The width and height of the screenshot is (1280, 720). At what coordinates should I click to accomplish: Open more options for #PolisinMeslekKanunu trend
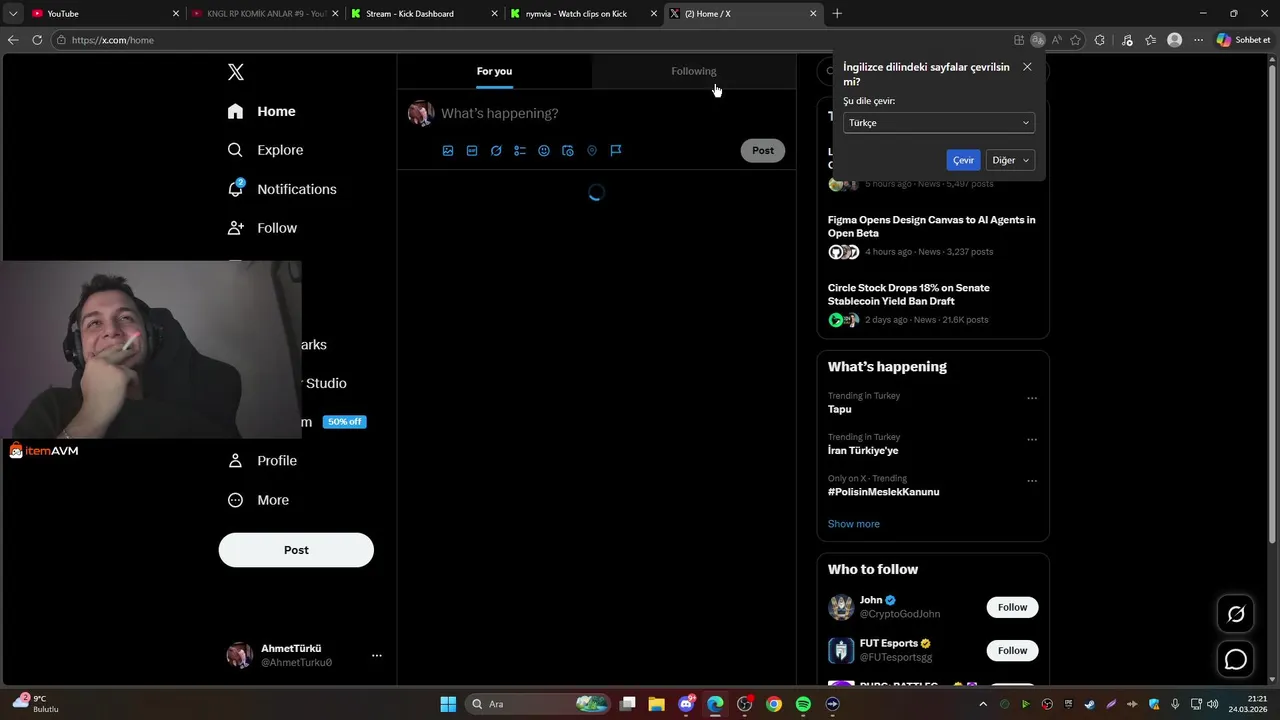click(x=1032, y=481)
